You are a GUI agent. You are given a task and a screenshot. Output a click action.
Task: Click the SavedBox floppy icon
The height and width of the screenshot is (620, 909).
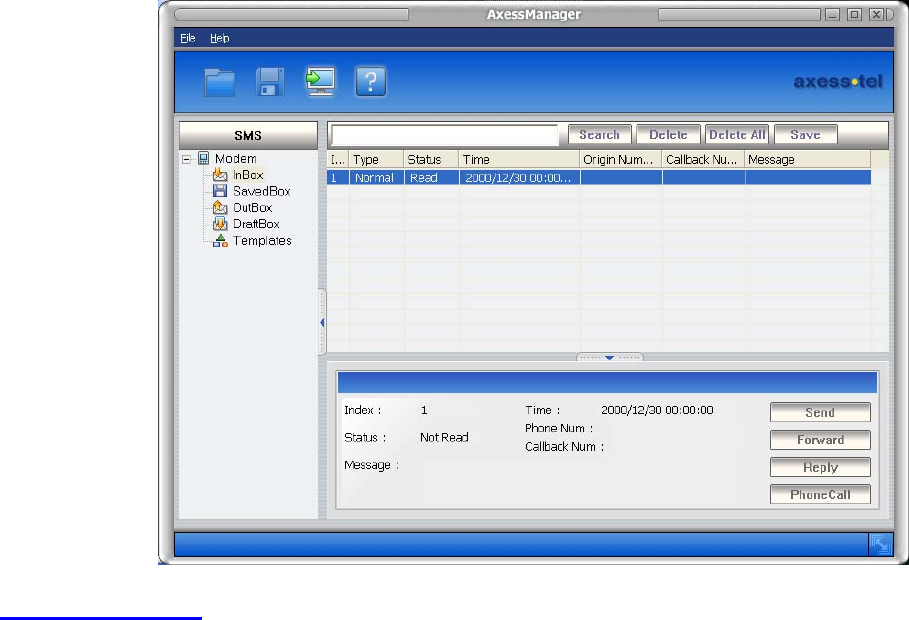[220, 191]
